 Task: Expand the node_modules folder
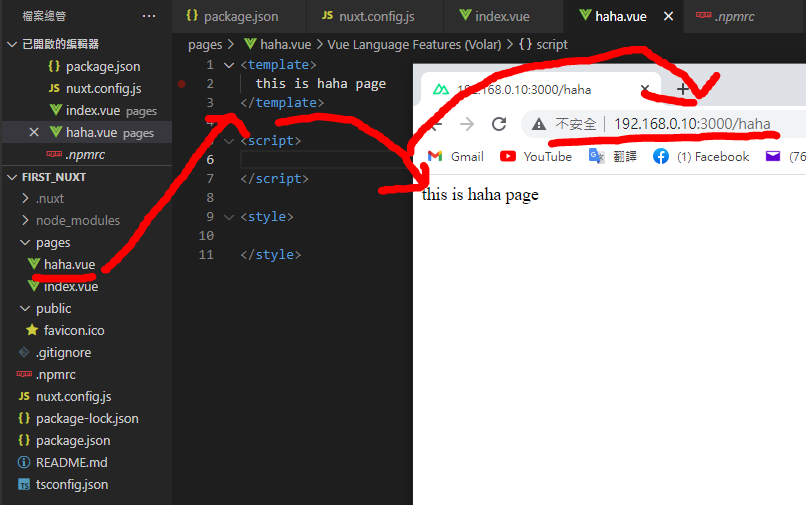pos(77,220)
